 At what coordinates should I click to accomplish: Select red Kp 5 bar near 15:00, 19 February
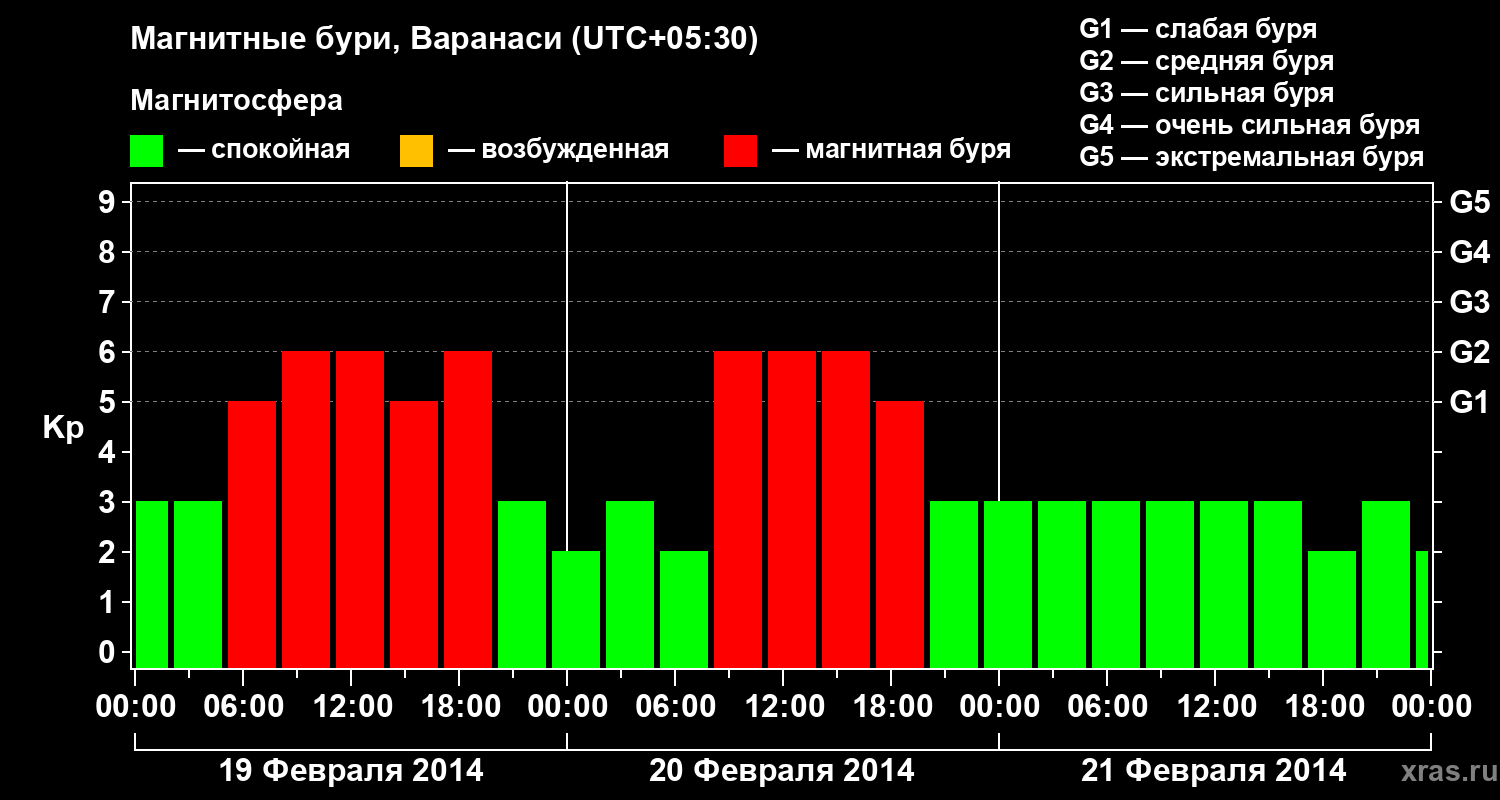[414, 535]
